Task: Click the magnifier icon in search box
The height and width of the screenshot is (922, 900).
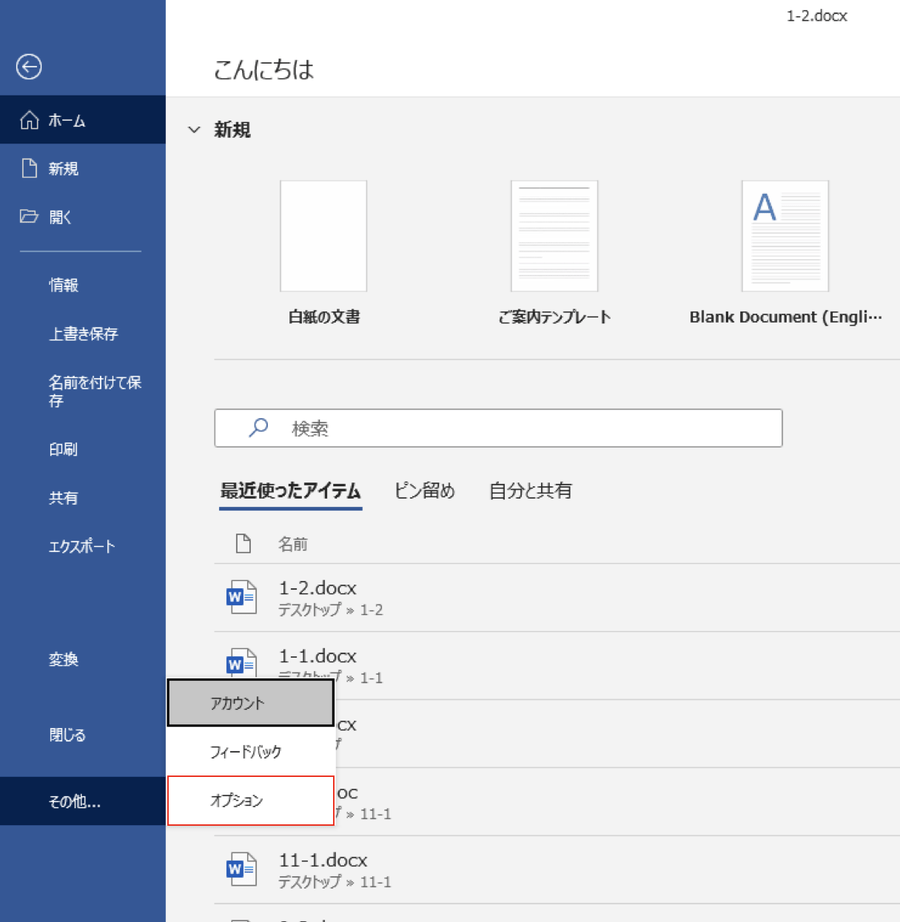Action: point(258,427)
